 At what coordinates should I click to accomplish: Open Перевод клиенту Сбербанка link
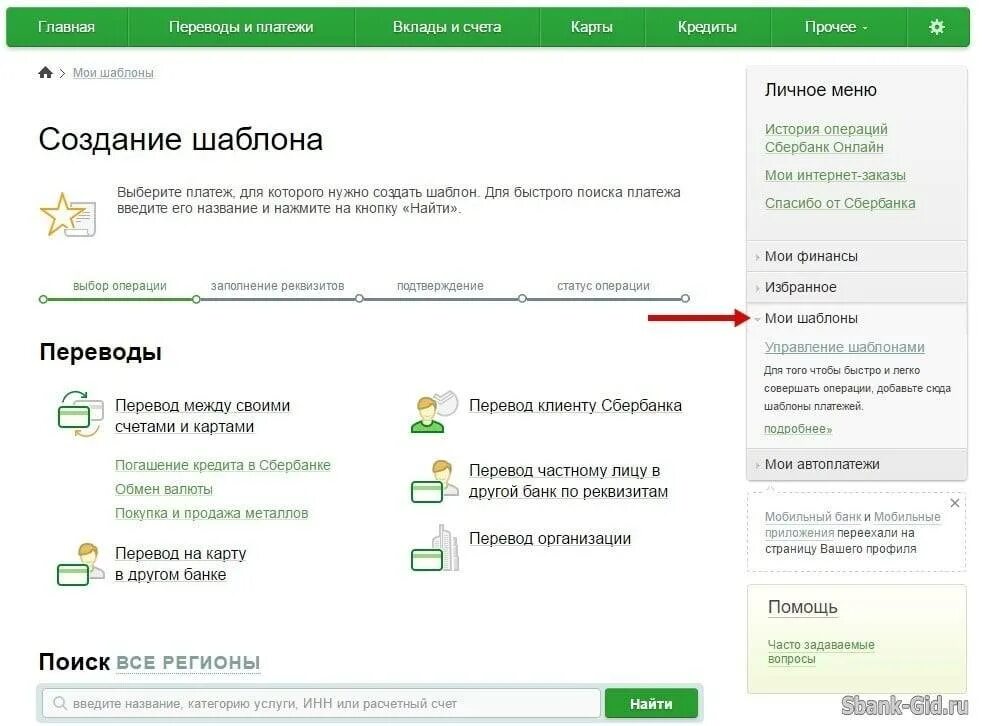575,405
